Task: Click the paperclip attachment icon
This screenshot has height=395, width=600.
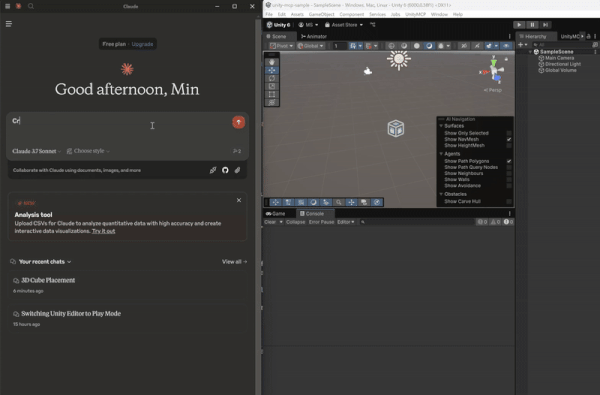Action: pyautogui.click(x=237, y=170)
